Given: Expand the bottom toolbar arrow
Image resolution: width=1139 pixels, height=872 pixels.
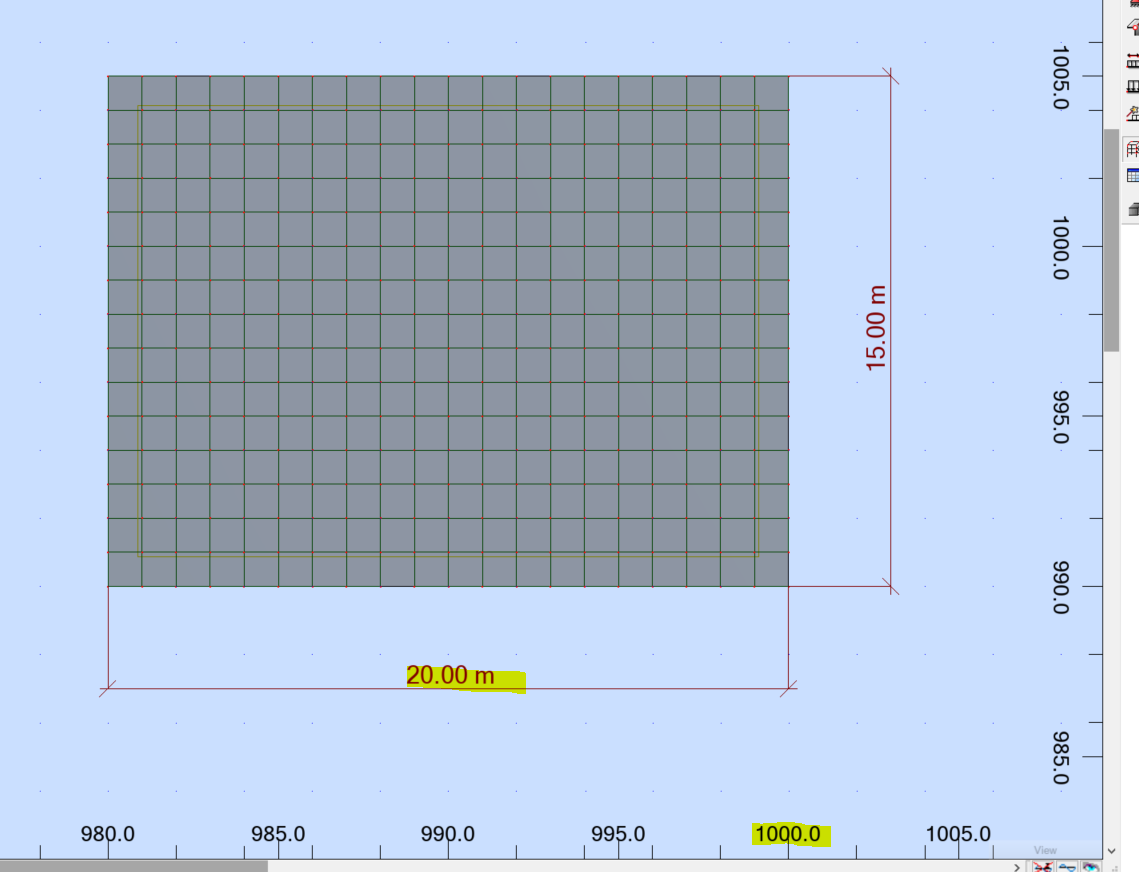Looking at the screenshot, I should click(1017, 867).
